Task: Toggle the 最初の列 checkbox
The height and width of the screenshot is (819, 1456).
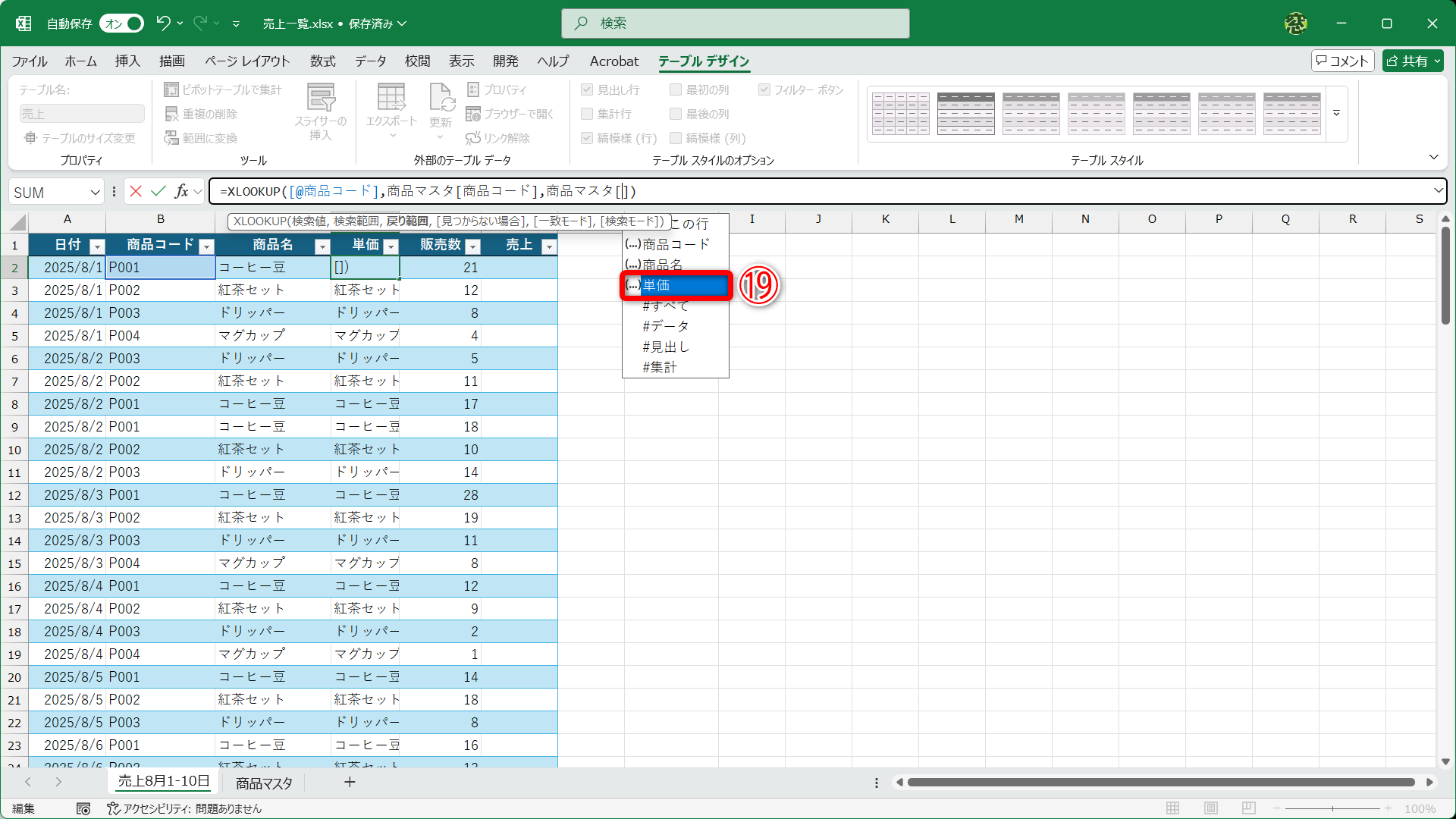Action: [x=676, y=89]
